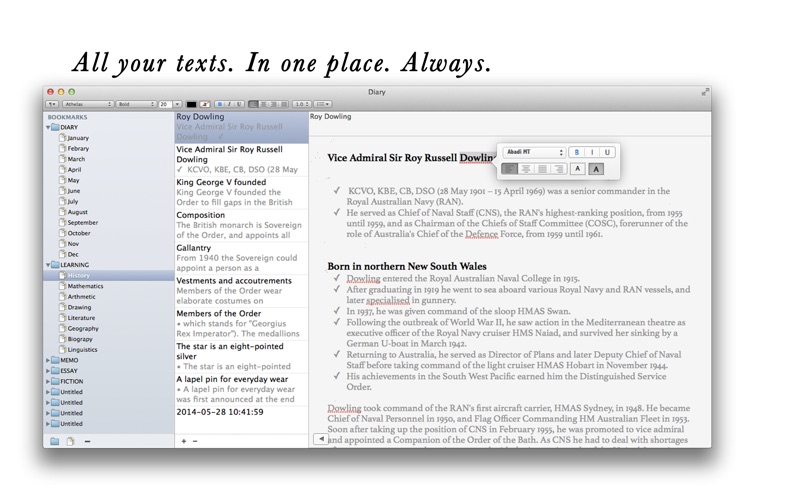Open the Abadi MT font dropdown in popup
Viewport: 800px width, 500px height.
(534, 152)
